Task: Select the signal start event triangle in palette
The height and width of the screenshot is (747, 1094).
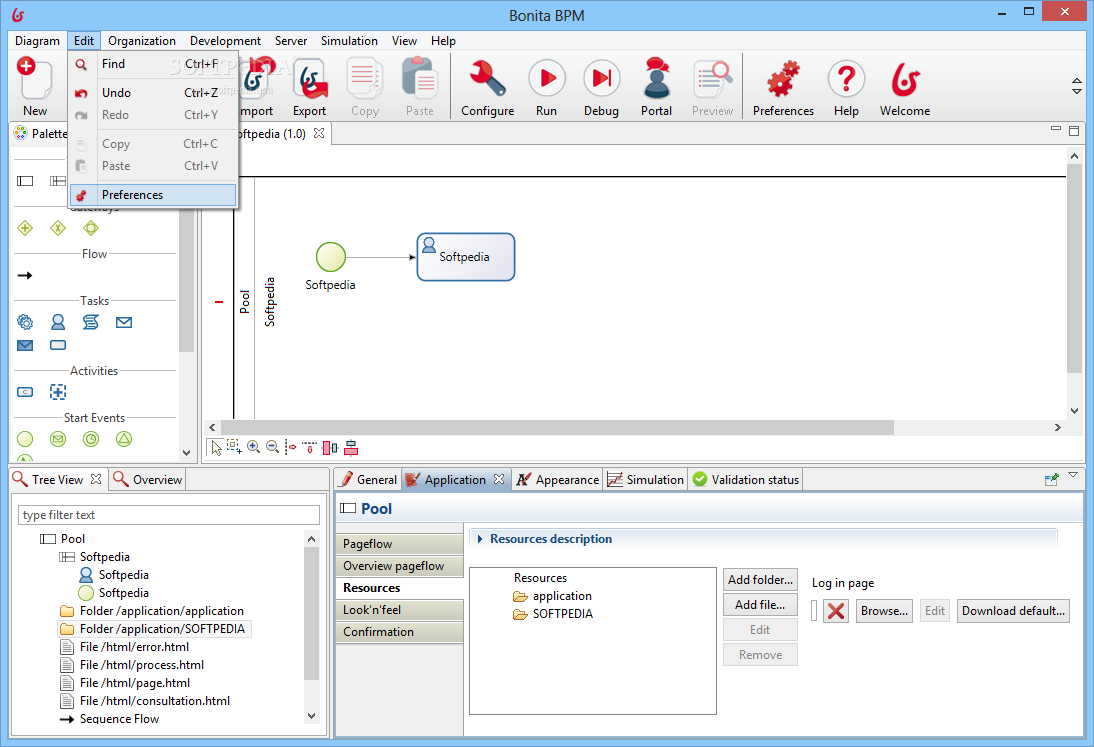Action: [124, 439]
